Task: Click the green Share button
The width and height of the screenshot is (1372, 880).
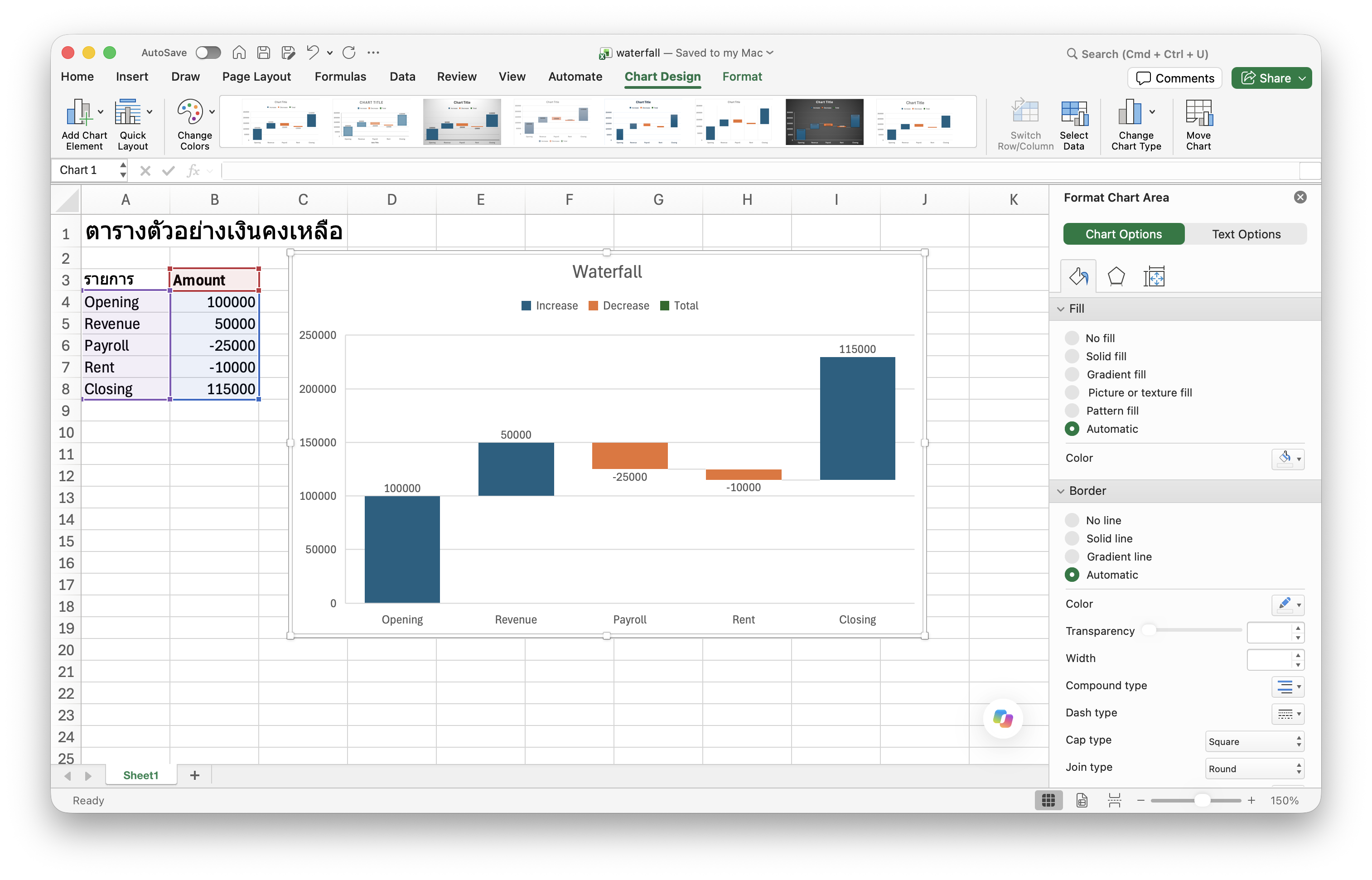Action: pos(1271,78)
